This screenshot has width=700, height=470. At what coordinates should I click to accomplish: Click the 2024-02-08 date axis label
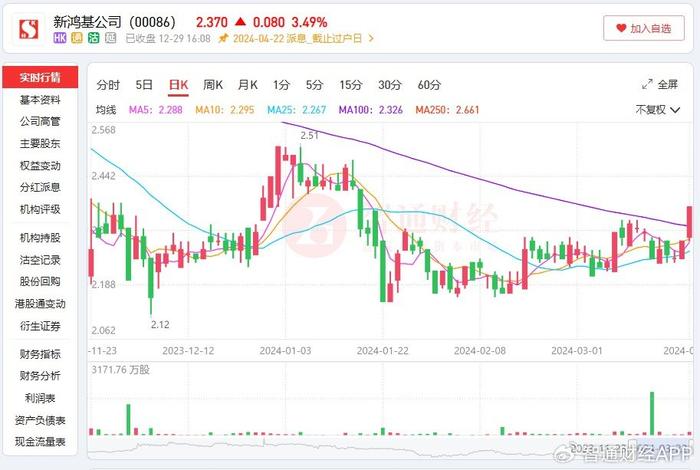[480, 351]
